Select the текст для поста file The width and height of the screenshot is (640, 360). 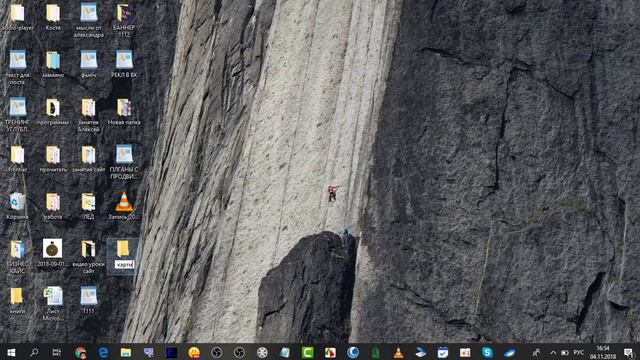(x=17, y=68)
